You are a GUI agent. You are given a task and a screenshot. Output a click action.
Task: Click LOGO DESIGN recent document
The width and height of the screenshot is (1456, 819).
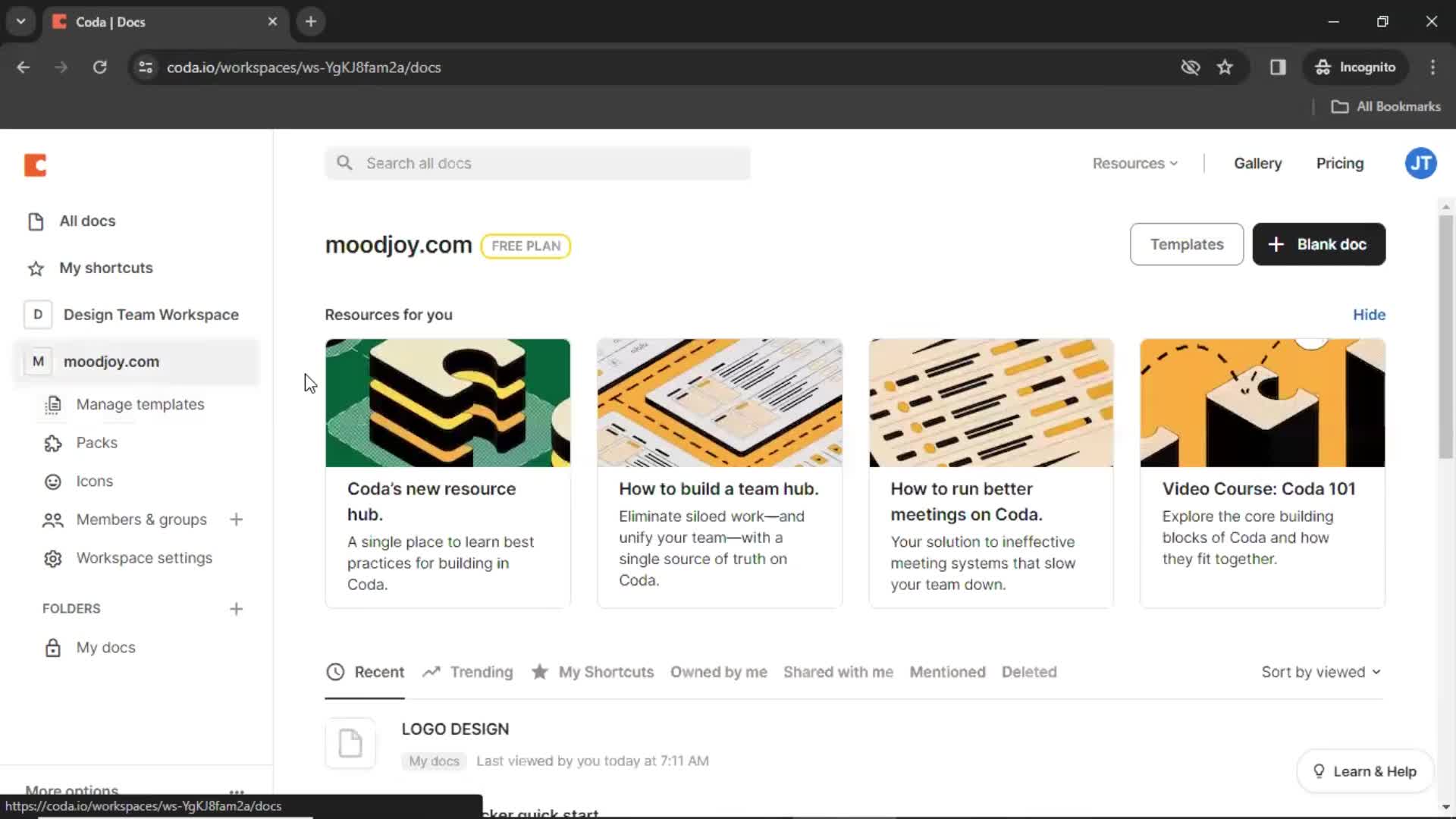[x=455, y=728]
